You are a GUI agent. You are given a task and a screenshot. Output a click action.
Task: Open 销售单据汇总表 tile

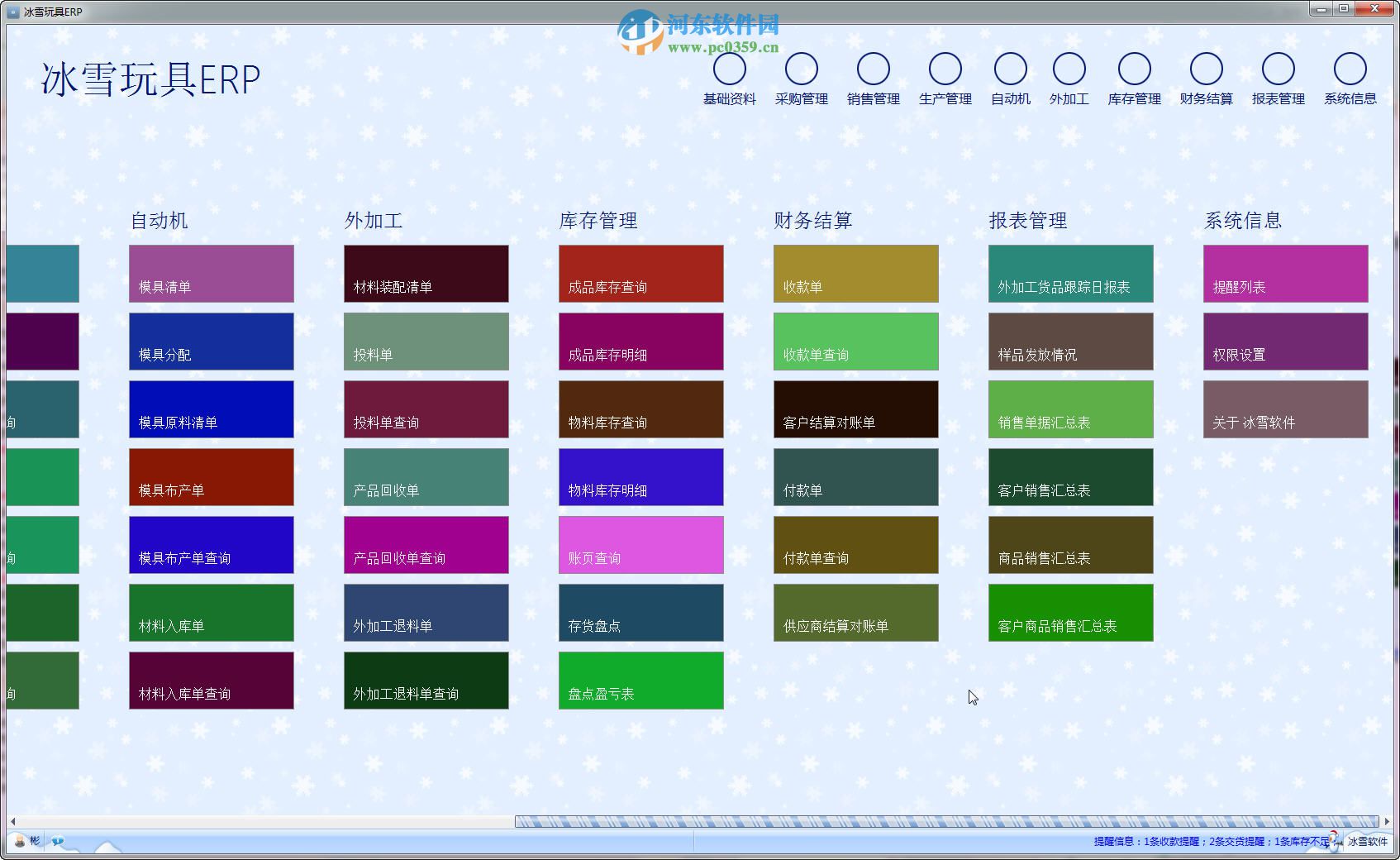click(x=1071, y=409)
